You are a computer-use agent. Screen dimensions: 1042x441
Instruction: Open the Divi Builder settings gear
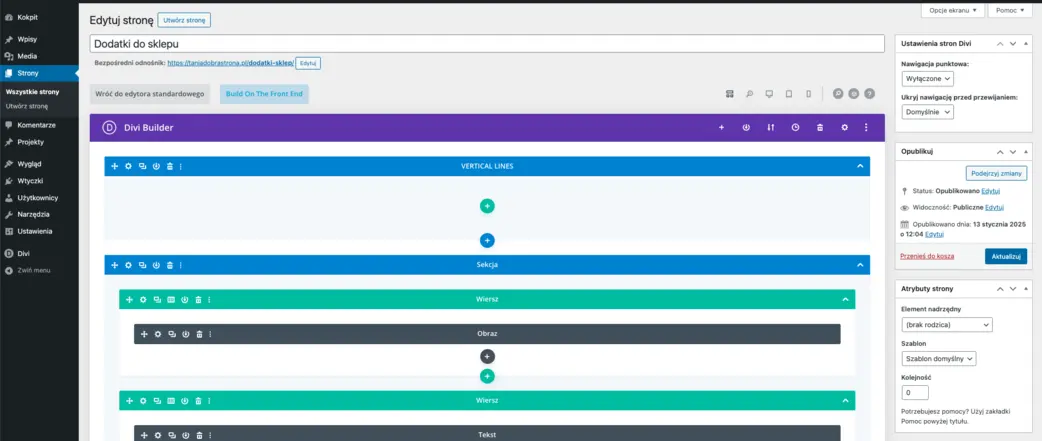click(844, 128)
